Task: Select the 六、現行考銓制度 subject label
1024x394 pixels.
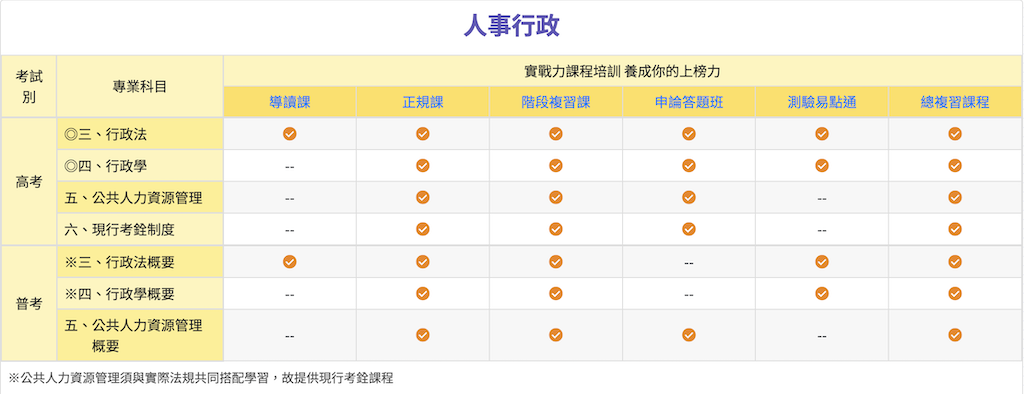Action: click(x=120, y=229)
